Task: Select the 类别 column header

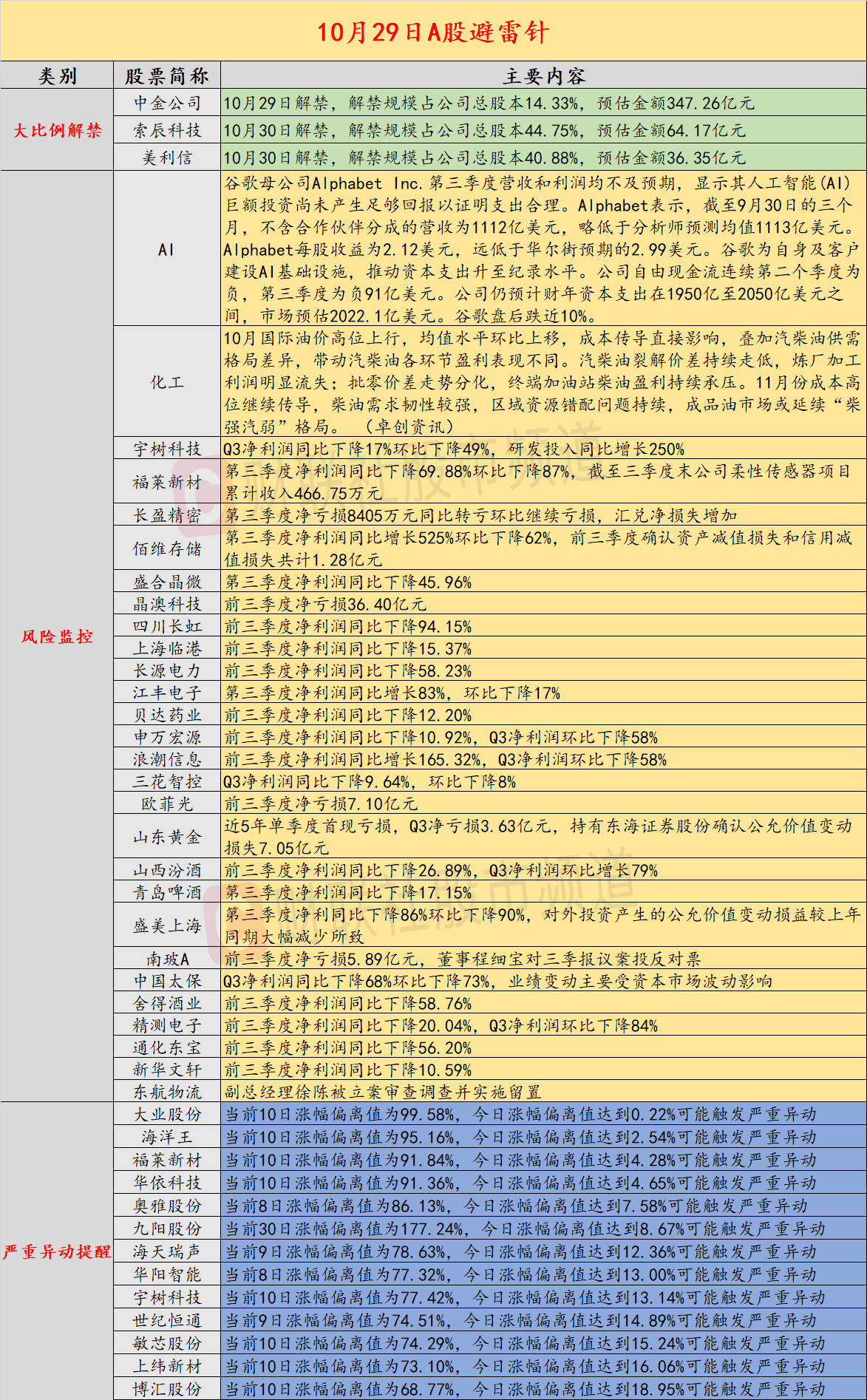Action: click(57, 76)
